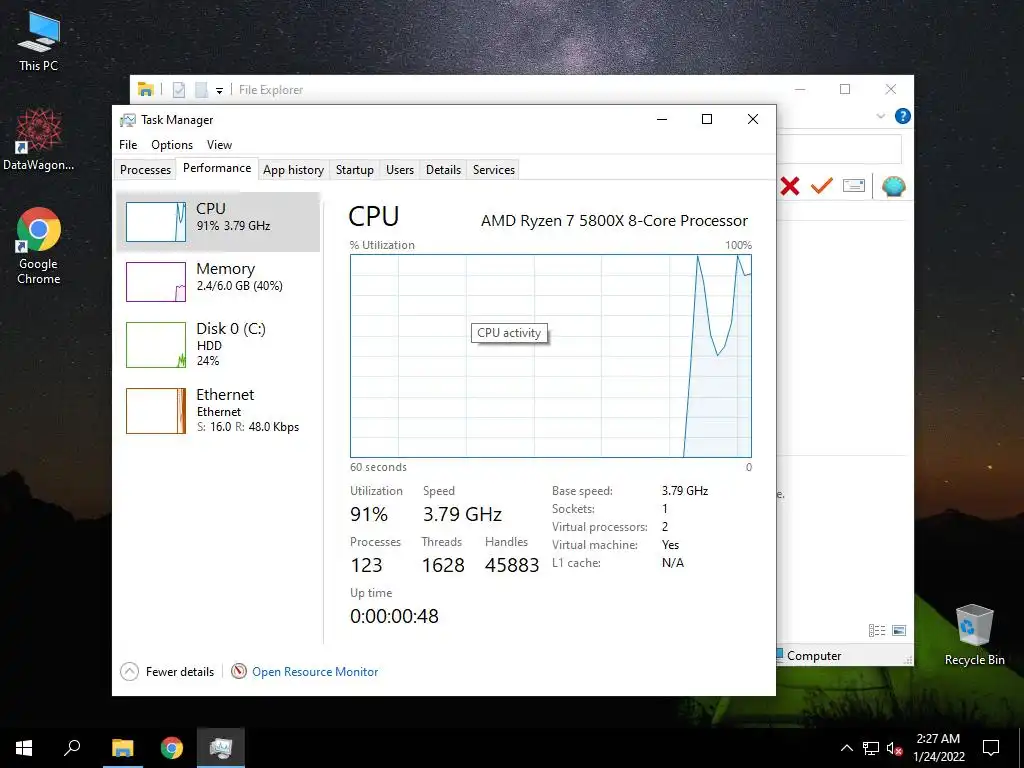Open the DataWagon desktop shortcut
Viewport: 1024px width, 768px height.
[39, 139]
